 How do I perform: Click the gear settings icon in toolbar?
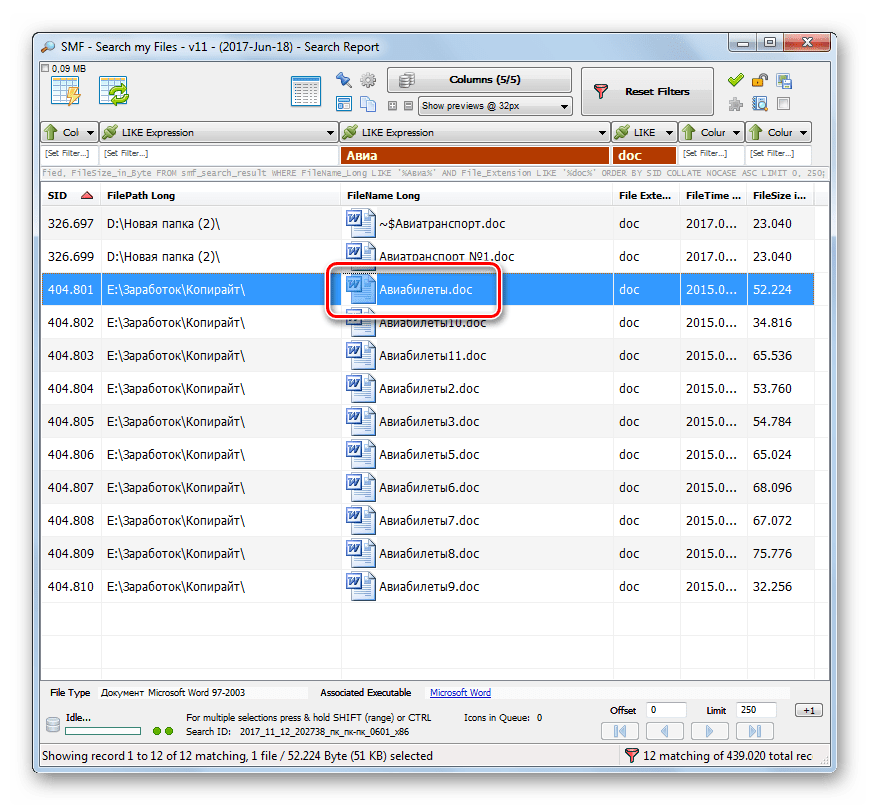(x=367, y=80)
